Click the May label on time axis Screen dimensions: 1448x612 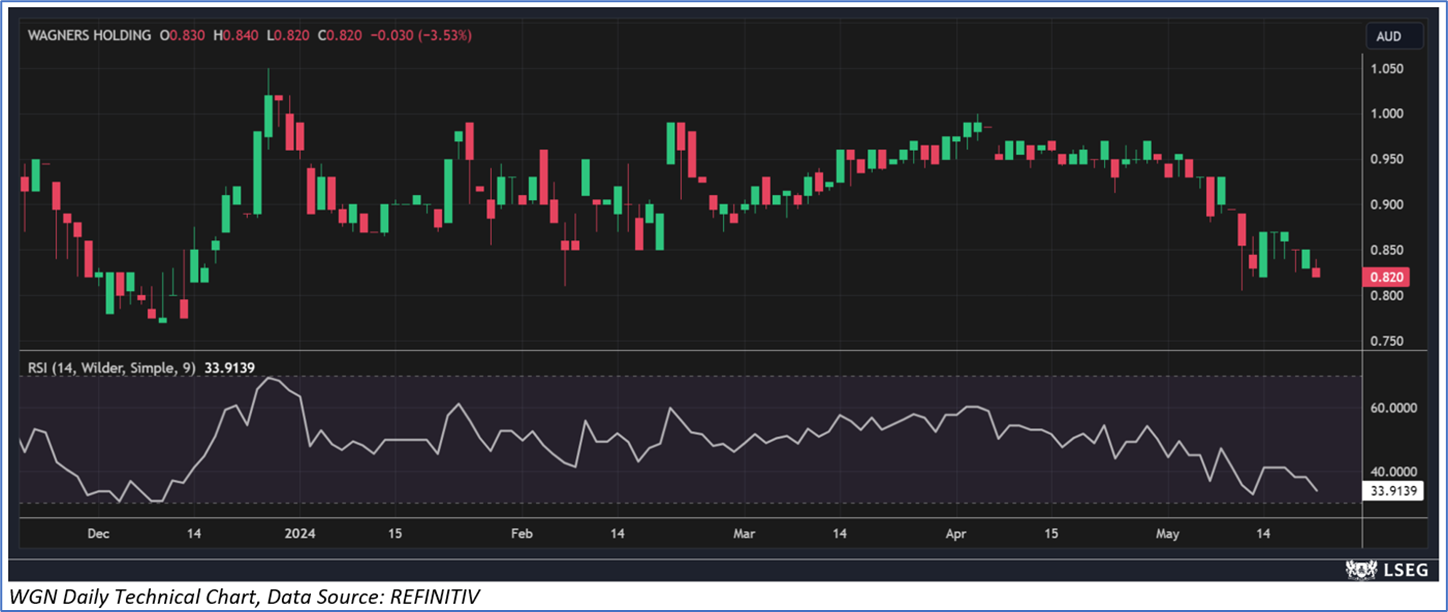(1166, 534)
